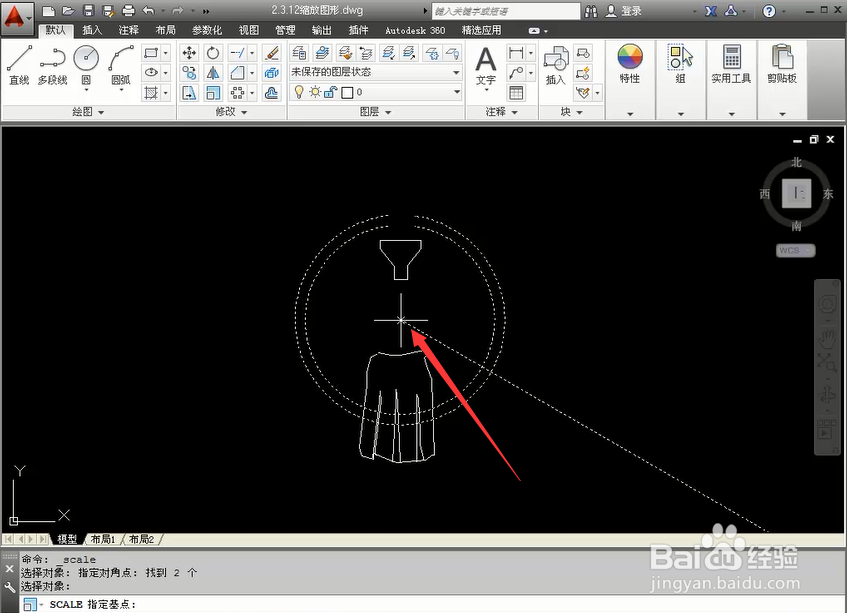Click the Create block icon

coord(583,53)
